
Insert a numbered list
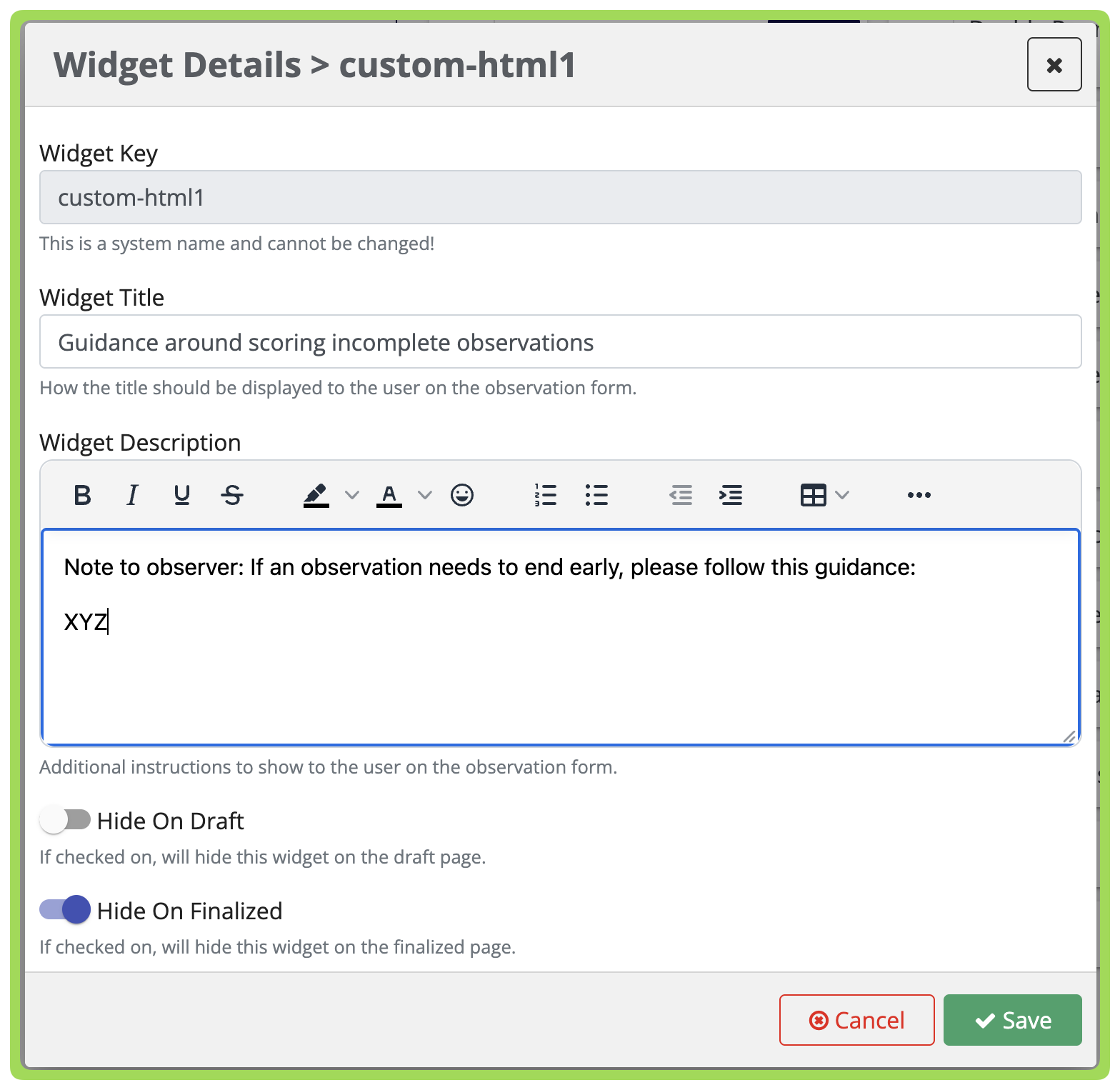pyautogui.click(x=546, y=495)
